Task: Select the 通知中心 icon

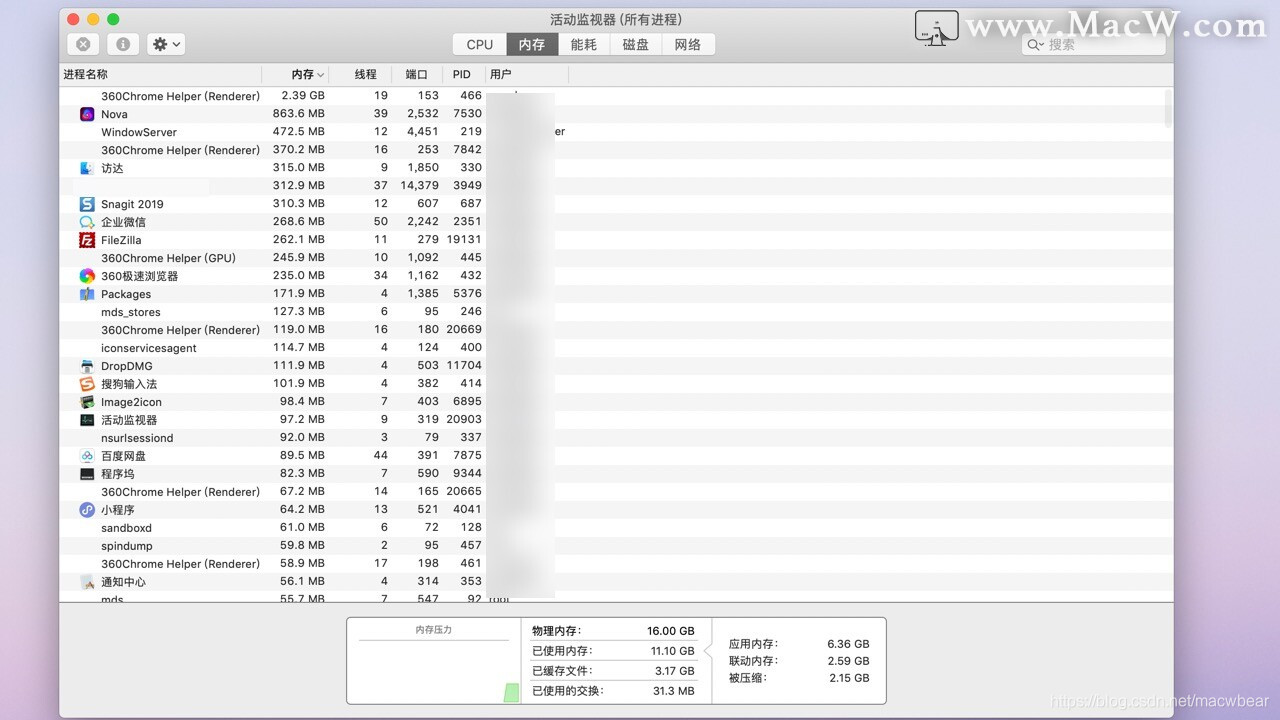Action: 87,582
